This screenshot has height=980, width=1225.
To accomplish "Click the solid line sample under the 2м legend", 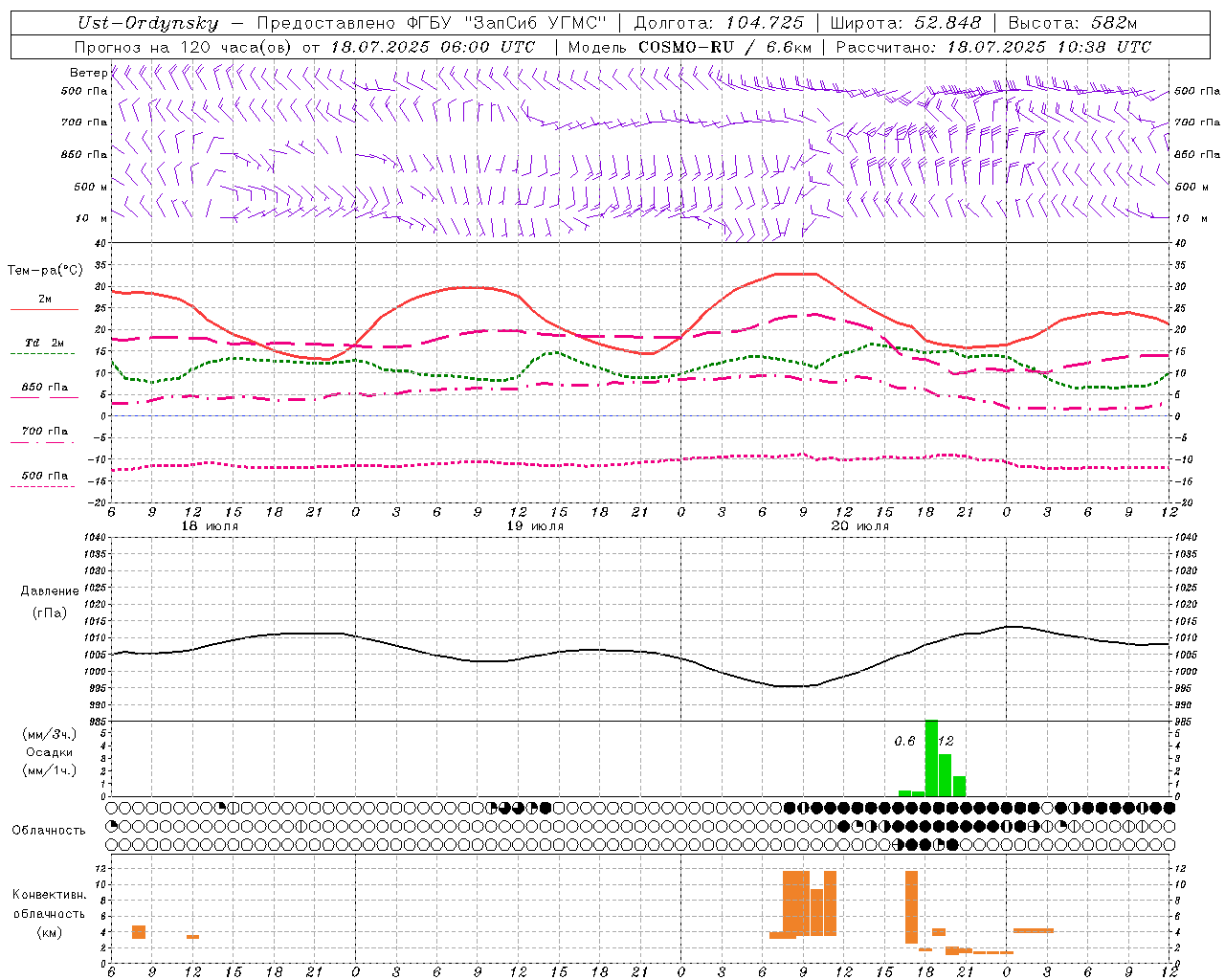I will click(44, 310).
